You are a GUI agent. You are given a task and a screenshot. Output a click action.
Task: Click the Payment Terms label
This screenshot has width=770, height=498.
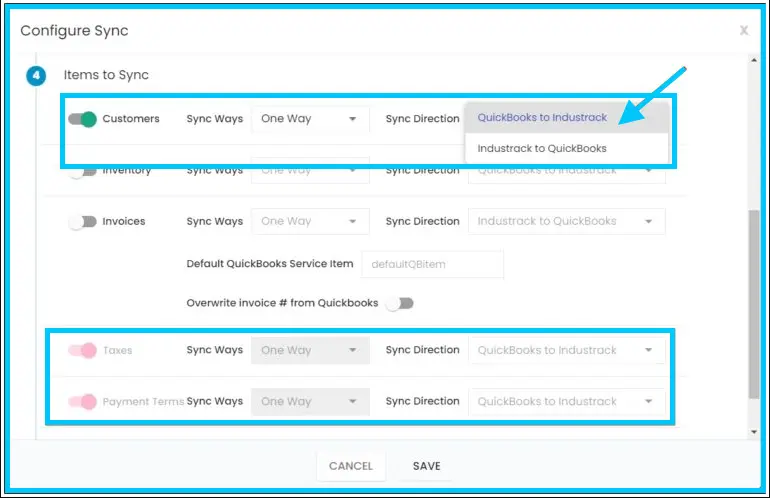point(143,402)
